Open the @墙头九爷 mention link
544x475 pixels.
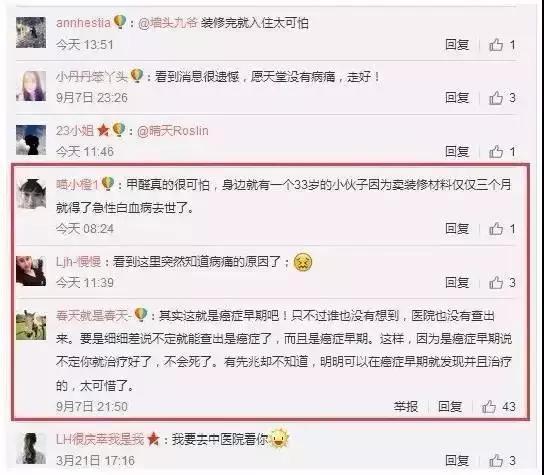click(168, 23)
